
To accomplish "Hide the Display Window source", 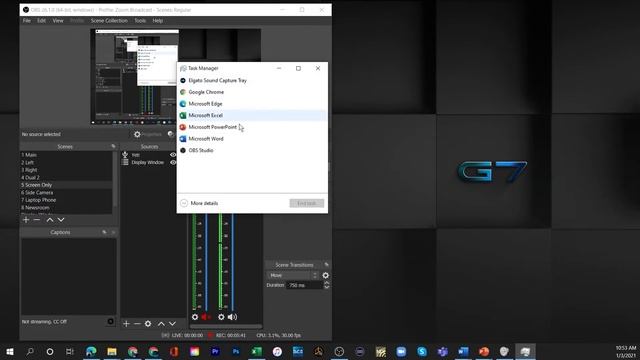I will coord(173,162).
